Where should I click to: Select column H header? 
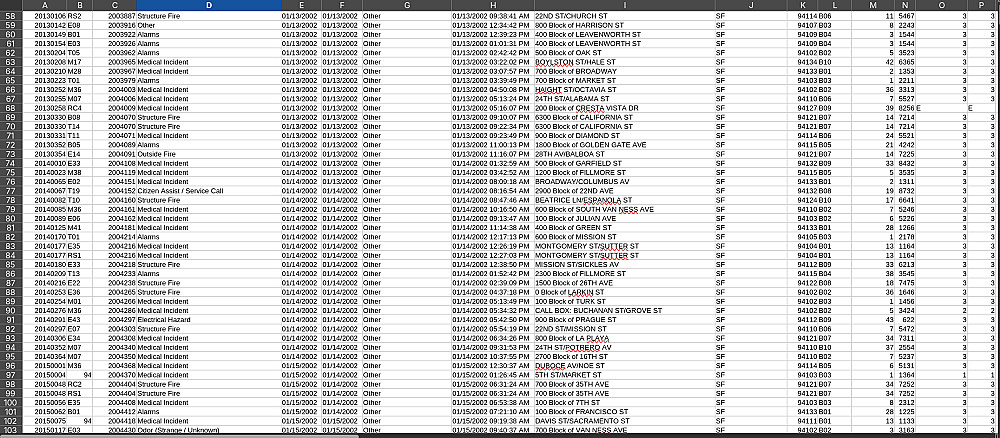pos(492,5)
